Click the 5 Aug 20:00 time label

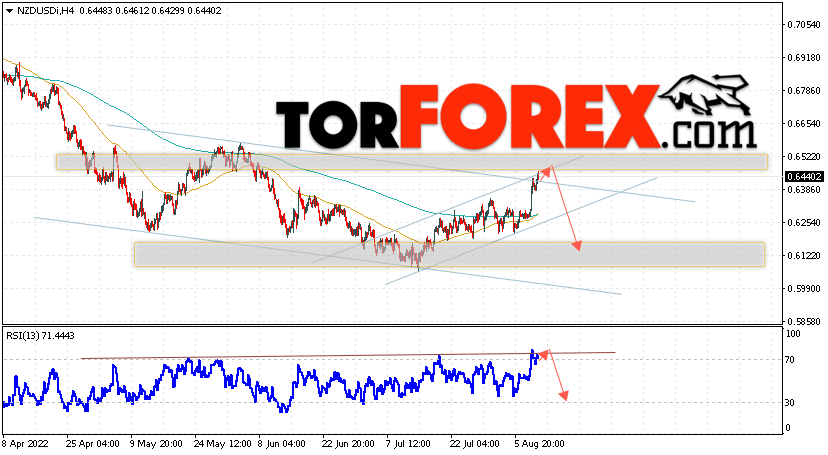point(540,443)
